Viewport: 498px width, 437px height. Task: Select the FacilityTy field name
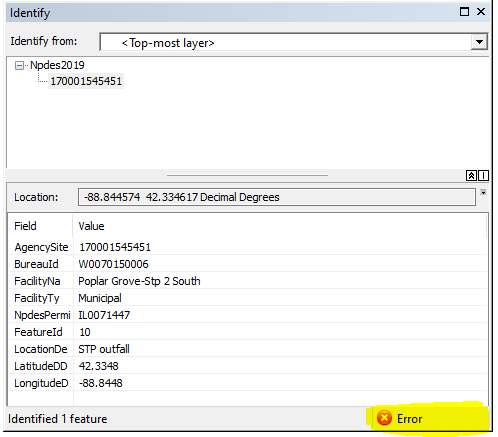pos(37,298)
